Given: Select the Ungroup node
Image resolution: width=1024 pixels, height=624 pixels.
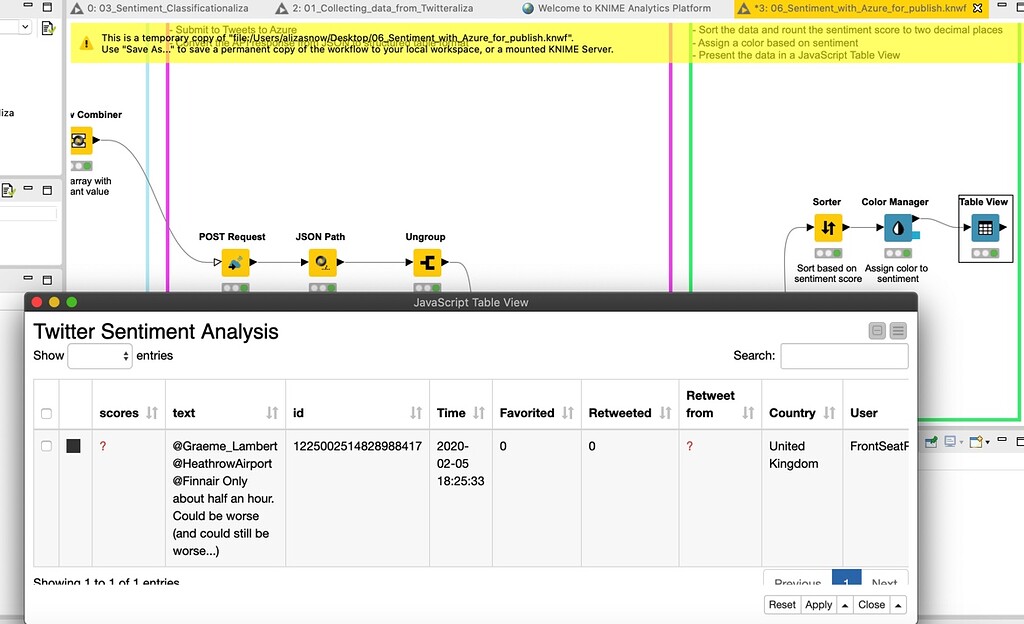Looking at the screenshot, I should click(x=425, y=262).
